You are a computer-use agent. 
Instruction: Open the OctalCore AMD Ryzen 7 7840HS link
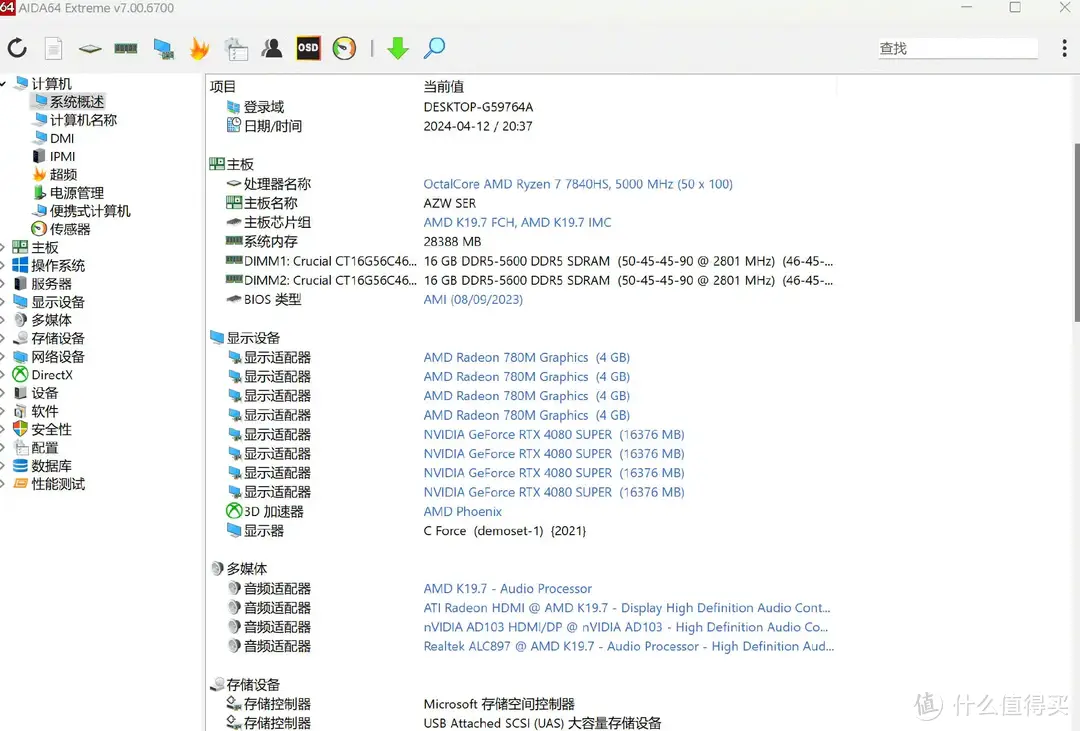pos(578,184)
